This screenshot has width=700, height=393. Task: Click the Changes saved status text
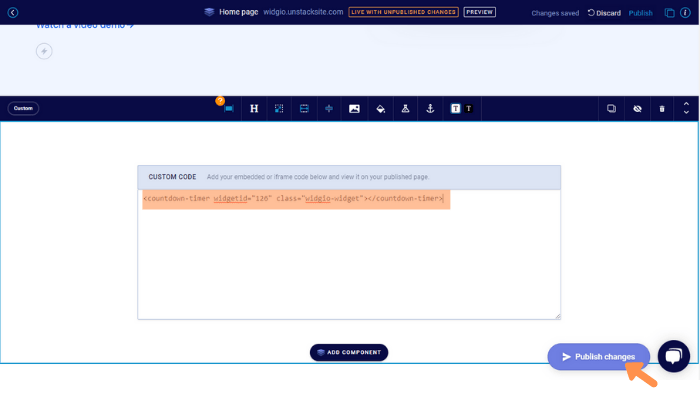pyautogui.click(x=555, y=13)
